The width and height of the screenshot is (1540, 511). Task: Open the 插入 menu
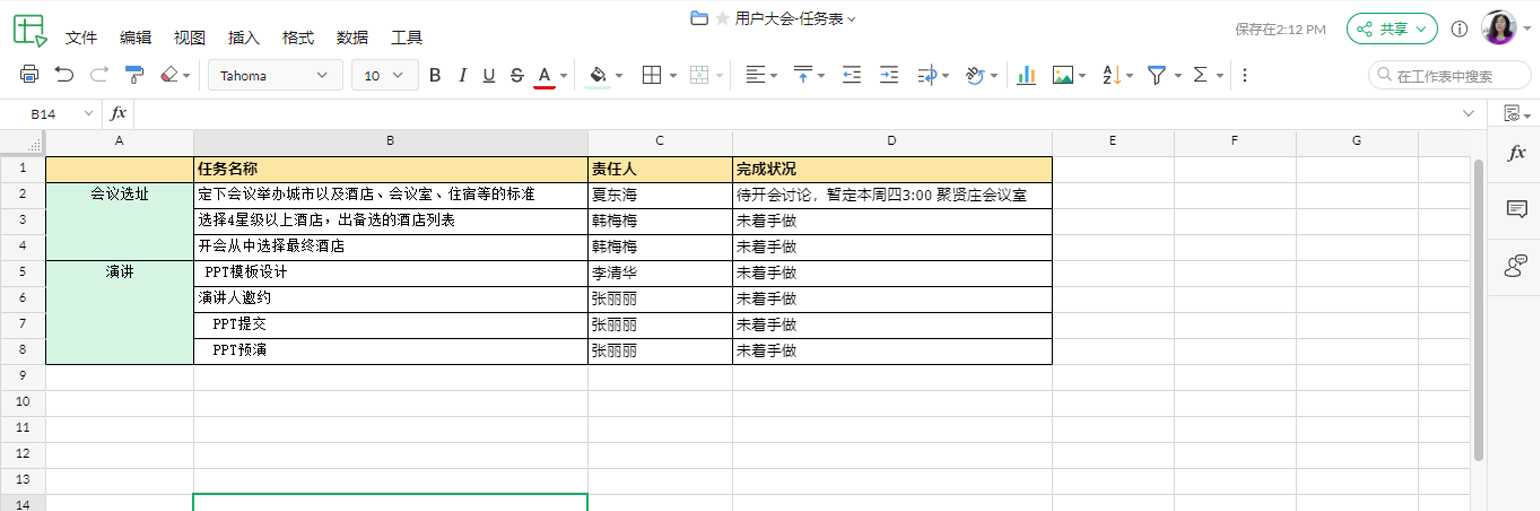[x=243, y=38]
